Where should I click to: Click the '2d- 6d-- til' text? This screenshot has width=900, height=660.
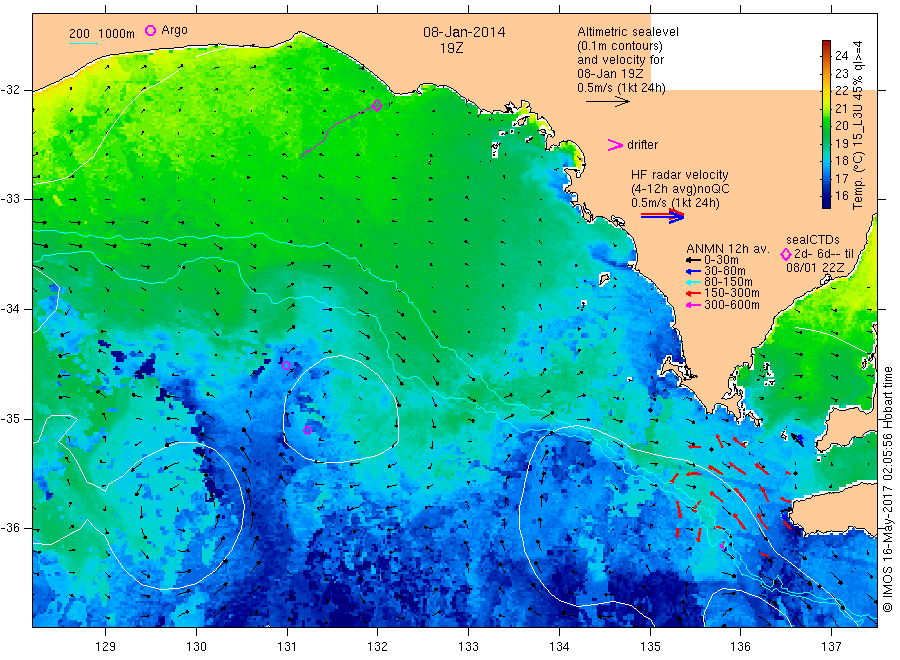tap(824, 254)
